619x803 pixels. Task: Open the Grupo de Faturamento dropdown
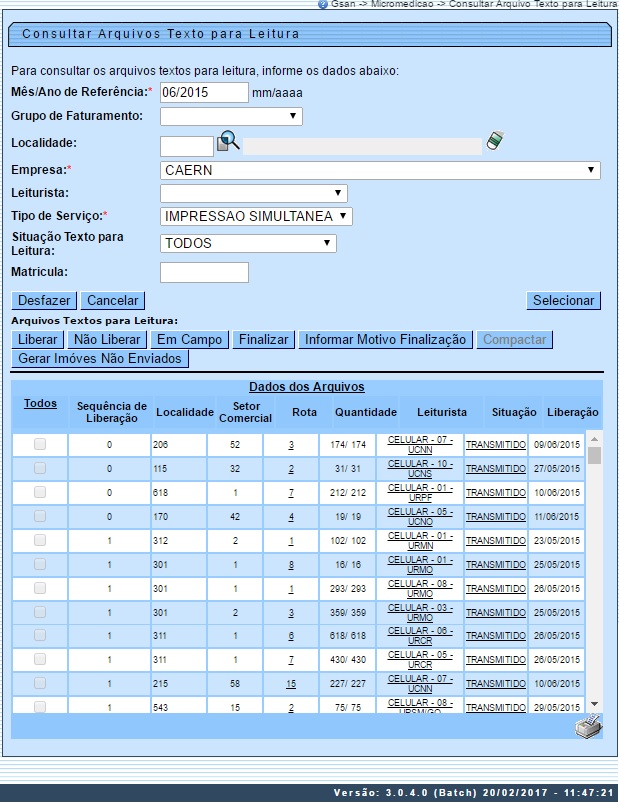pyautogui.click(x=231, y=117)
